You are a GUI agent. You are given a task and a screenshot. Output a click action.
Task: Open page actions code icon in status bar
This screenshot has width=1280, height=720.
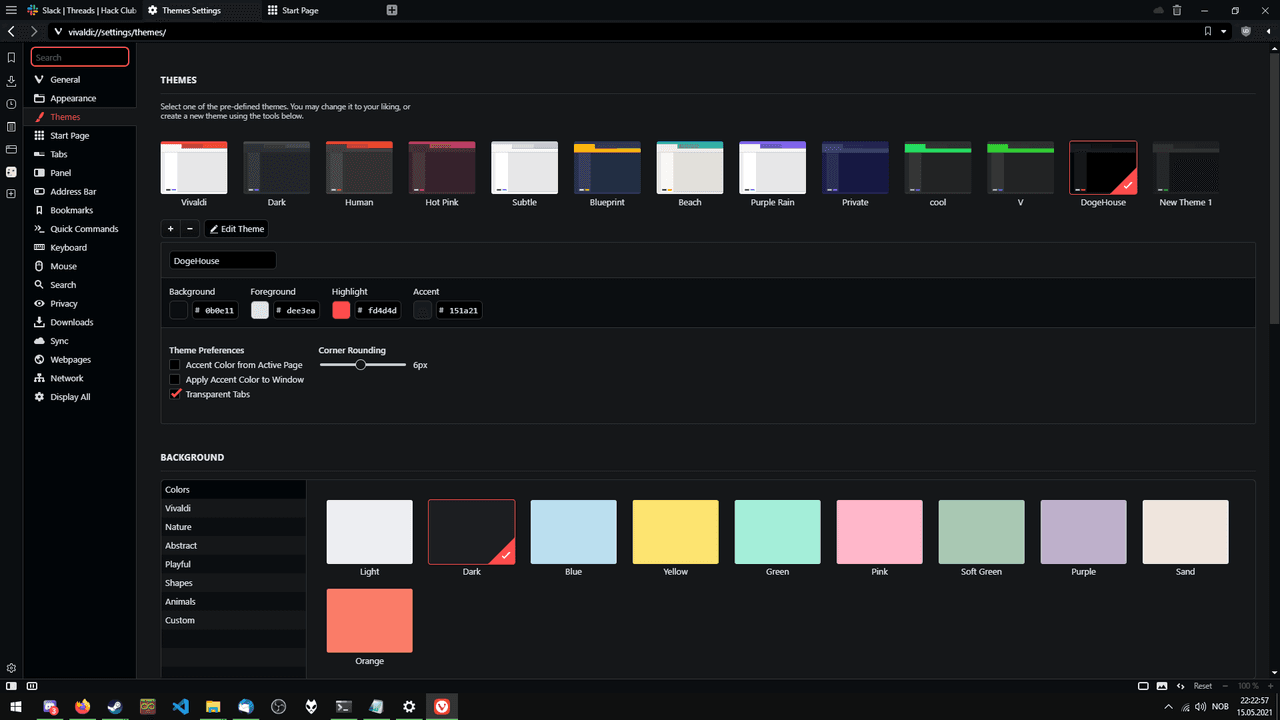(1181, 686)
